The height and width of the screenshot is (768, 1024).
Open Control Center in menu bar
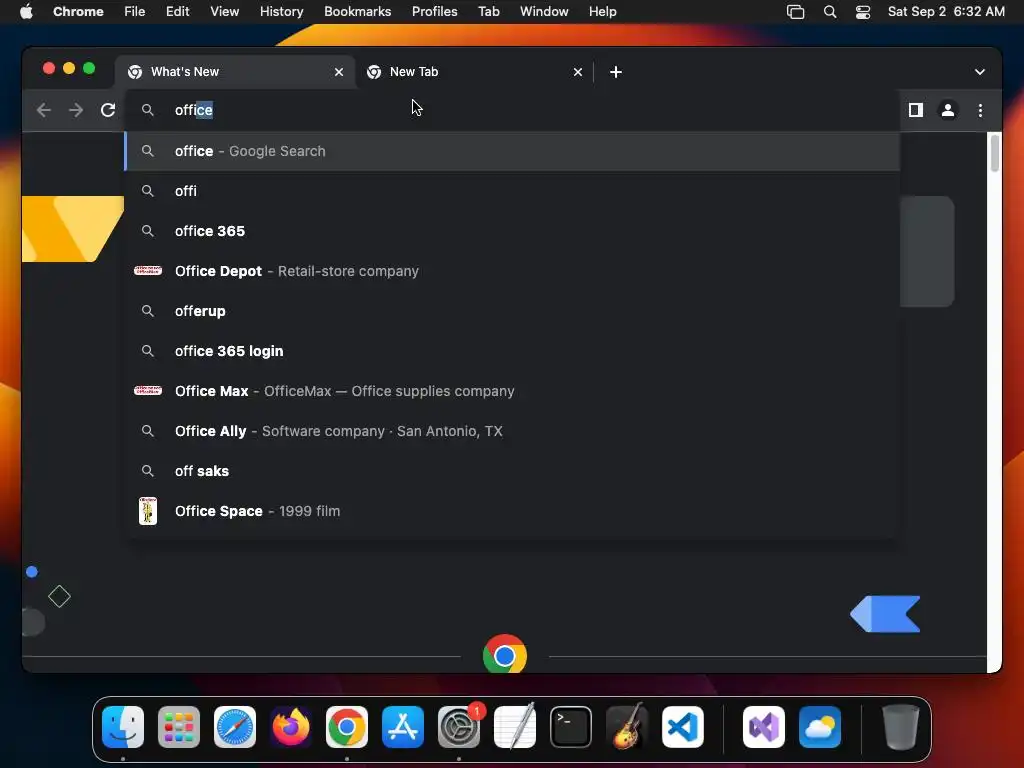point(863,12)
